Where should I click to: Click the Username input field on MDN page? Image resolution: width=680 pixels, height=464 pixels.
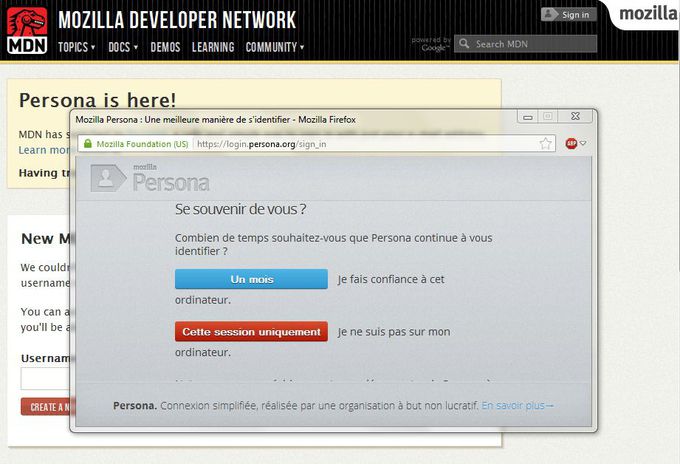tap(45, 379)
